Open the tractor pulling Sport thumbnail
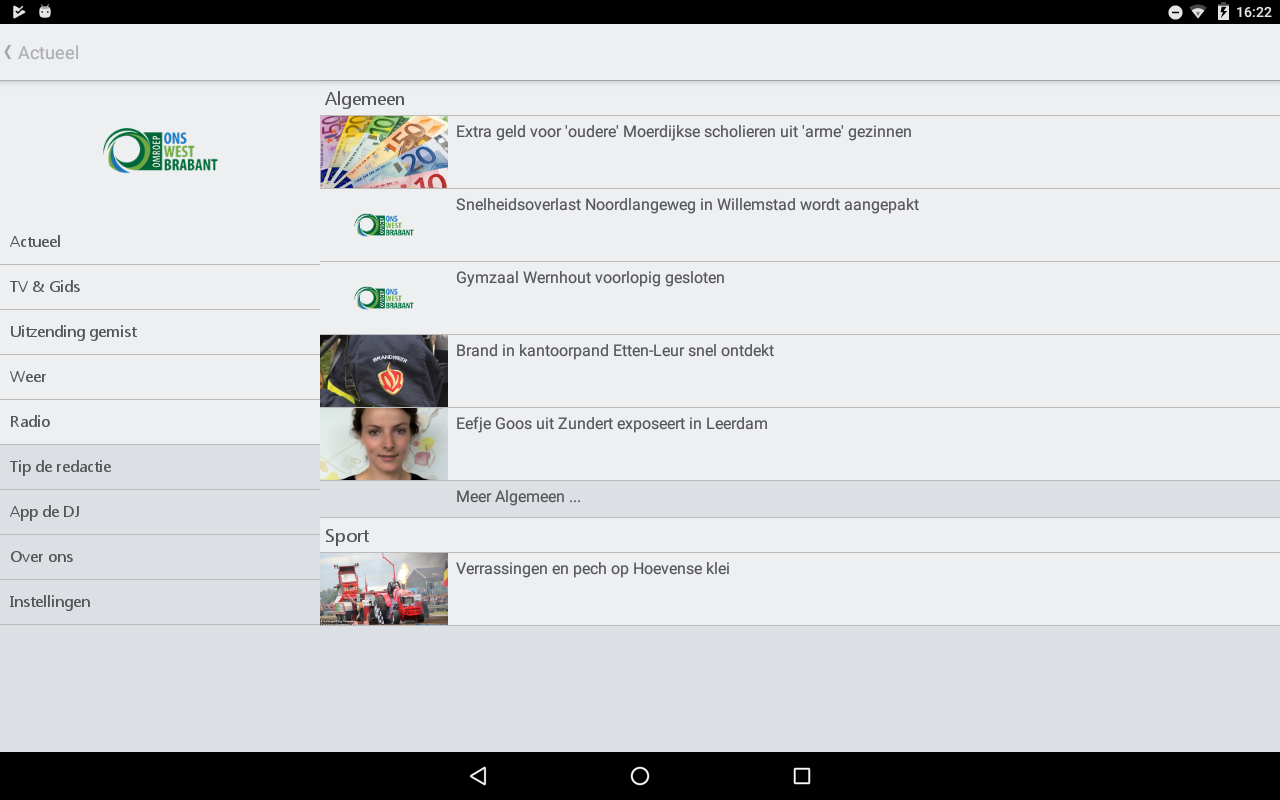The image size is (1280, 800). pos(384,589)
